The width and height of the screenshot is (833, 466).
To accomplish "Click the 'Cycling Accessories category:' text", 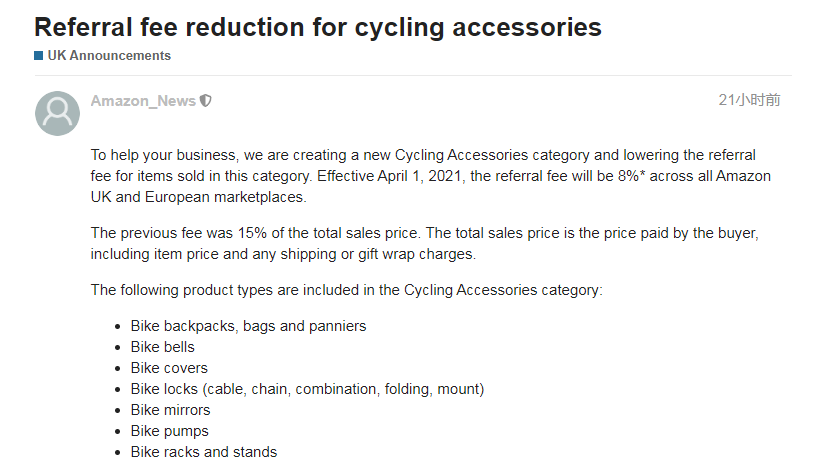I will pos(503,290).
